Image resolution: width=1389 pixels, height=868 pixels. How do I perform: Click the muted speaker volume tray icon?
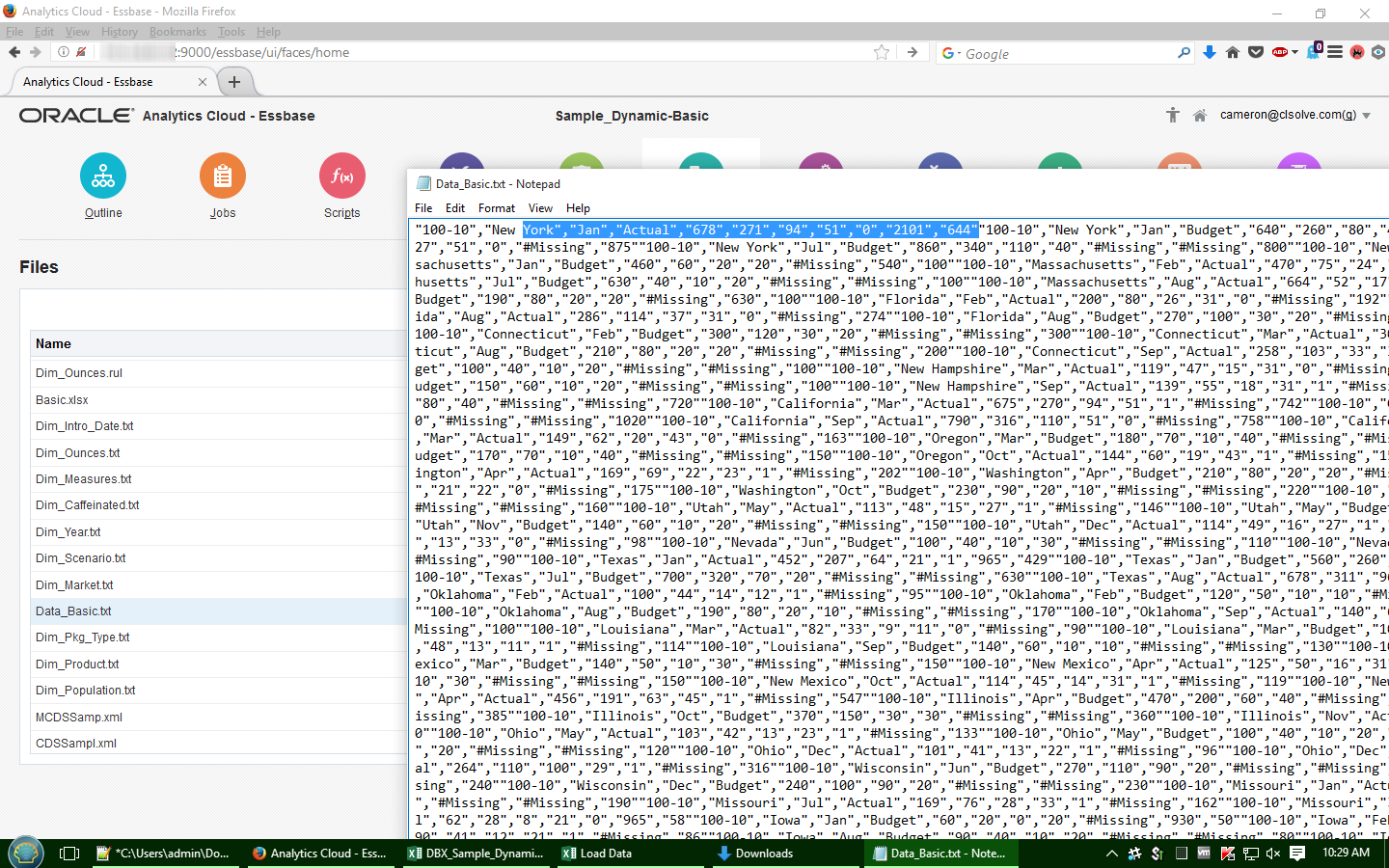(1273, 854)
